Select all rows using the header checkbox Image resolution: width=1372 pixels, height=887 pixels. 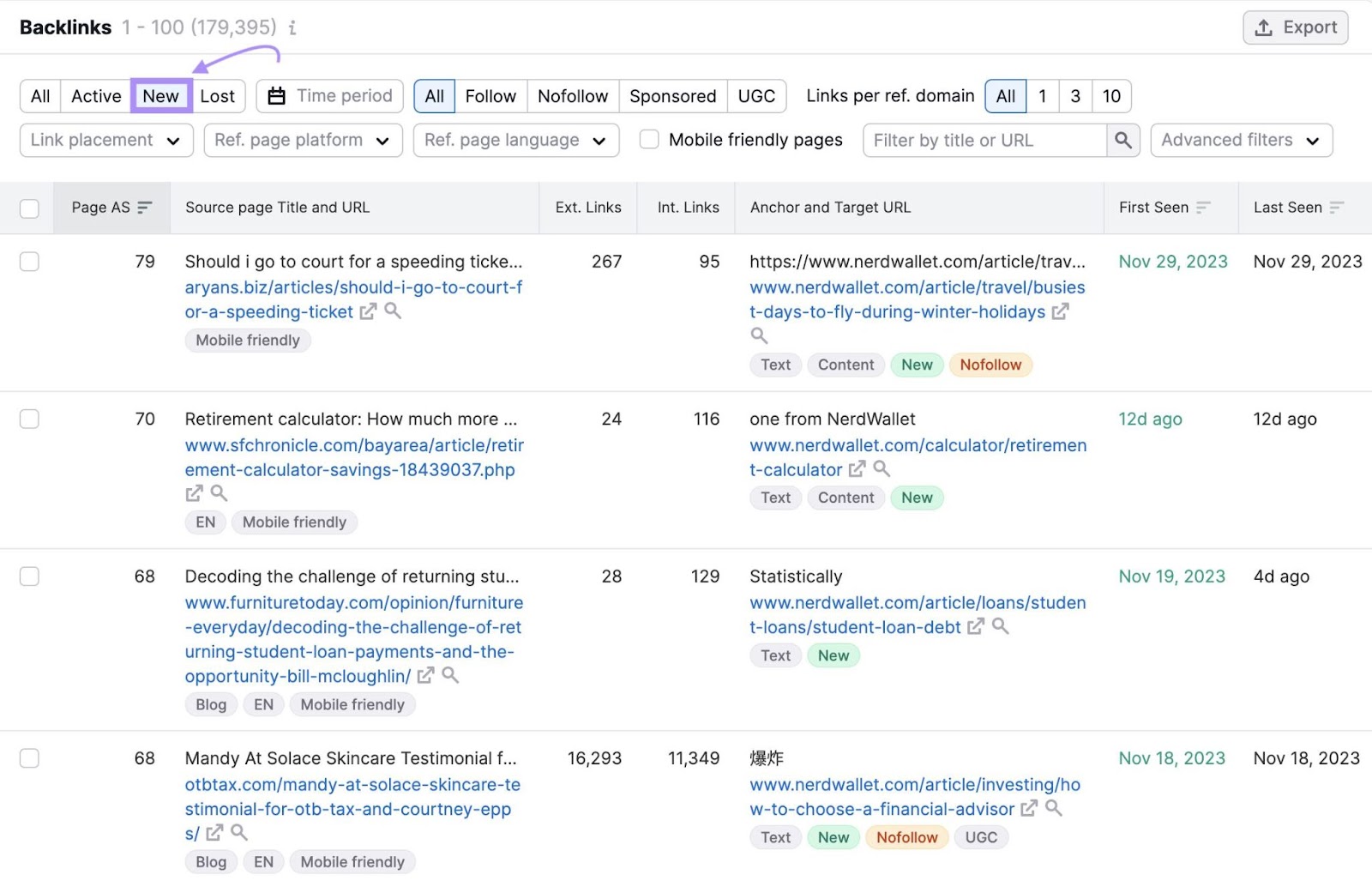tap(29, 208)
